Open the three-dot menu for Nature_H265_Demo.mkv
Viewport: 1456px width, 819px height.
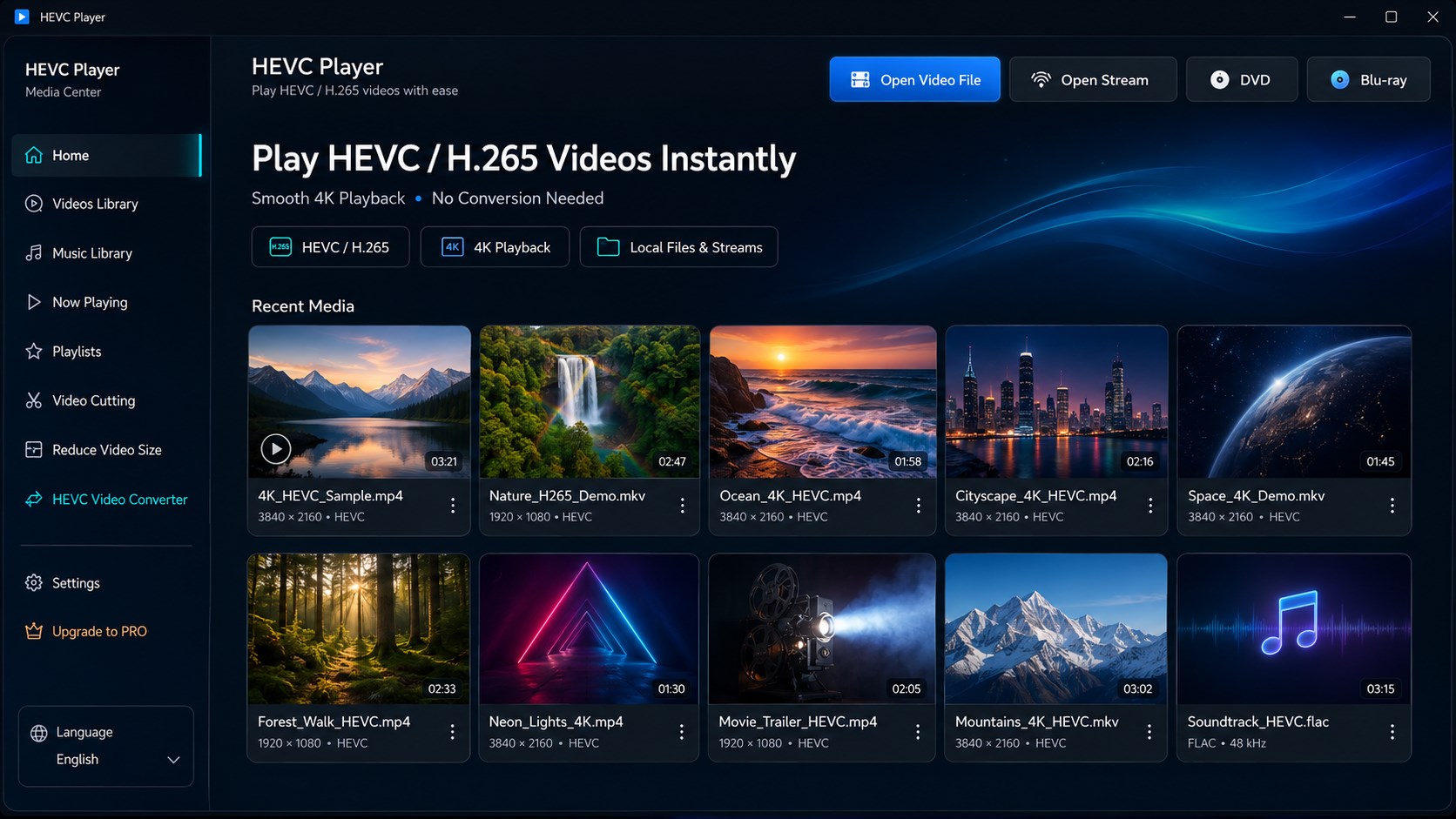(x=682, y=505)
